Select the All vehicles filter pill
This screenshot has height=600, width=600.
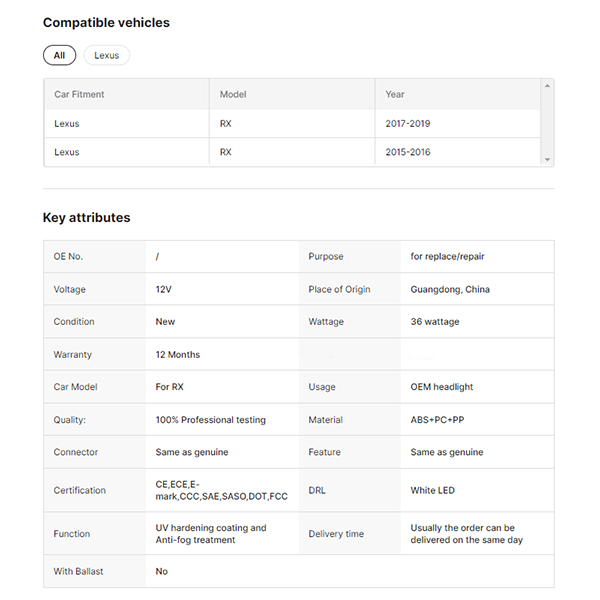pyautogui.click(x=59, y=55)
